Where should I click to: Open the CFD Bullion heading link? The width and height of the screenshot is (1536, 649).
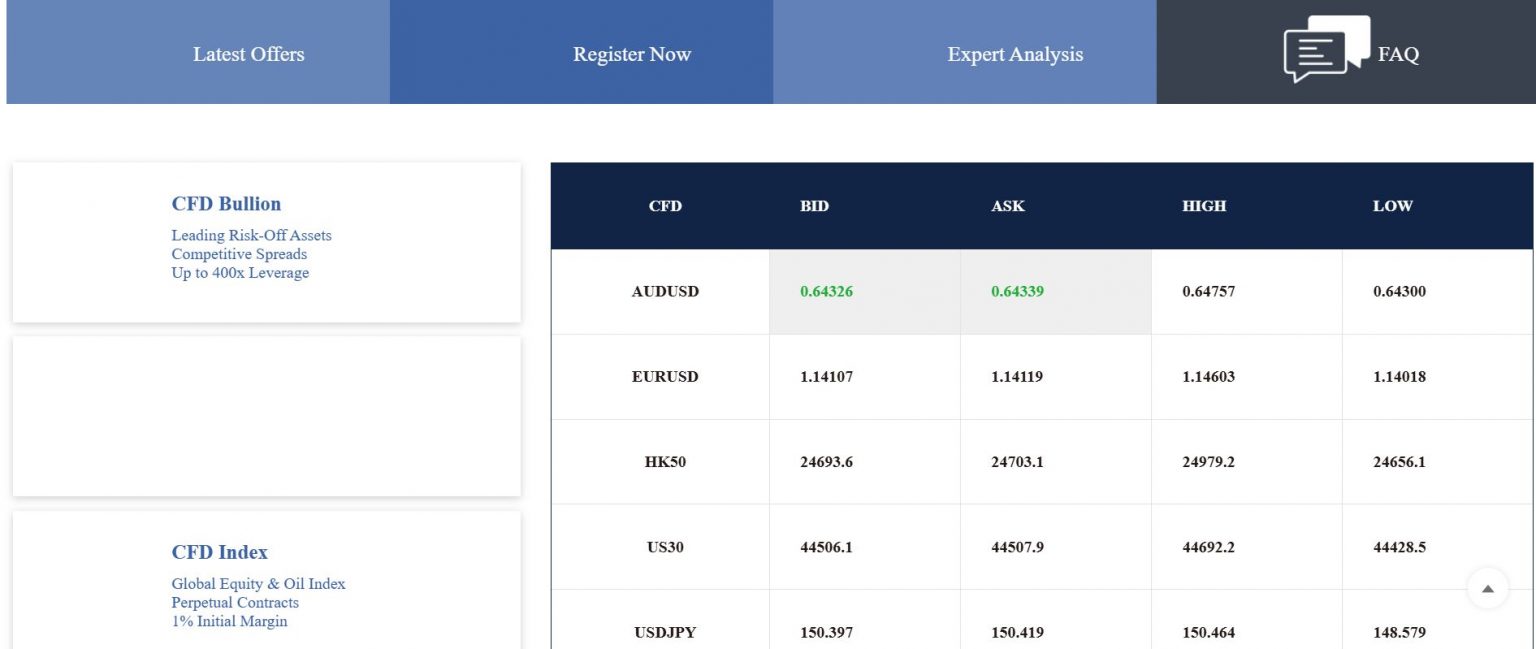226,204
